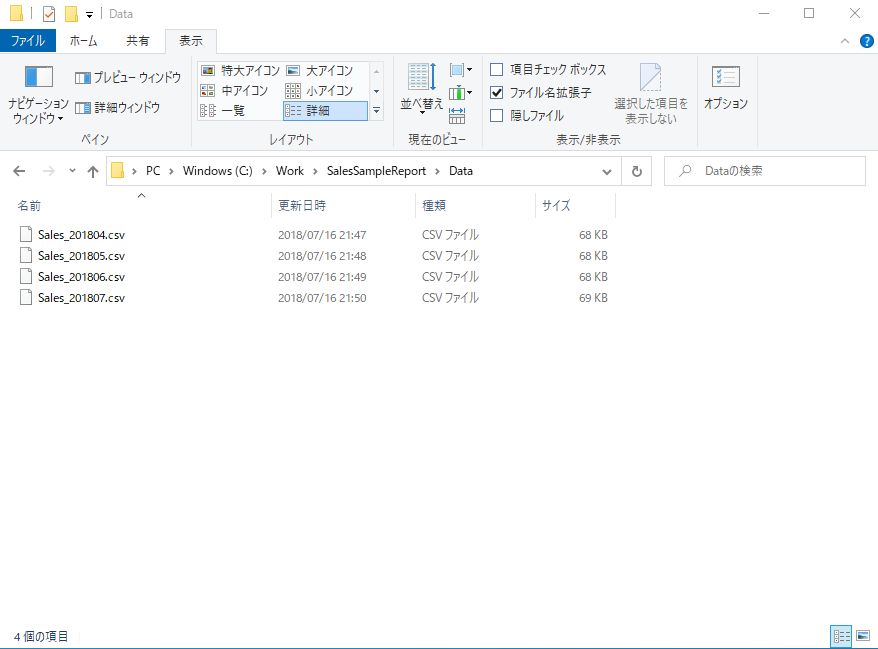Screen dimensions: 878x649
Task: Switch to details view in status bar
Action: 841,637
